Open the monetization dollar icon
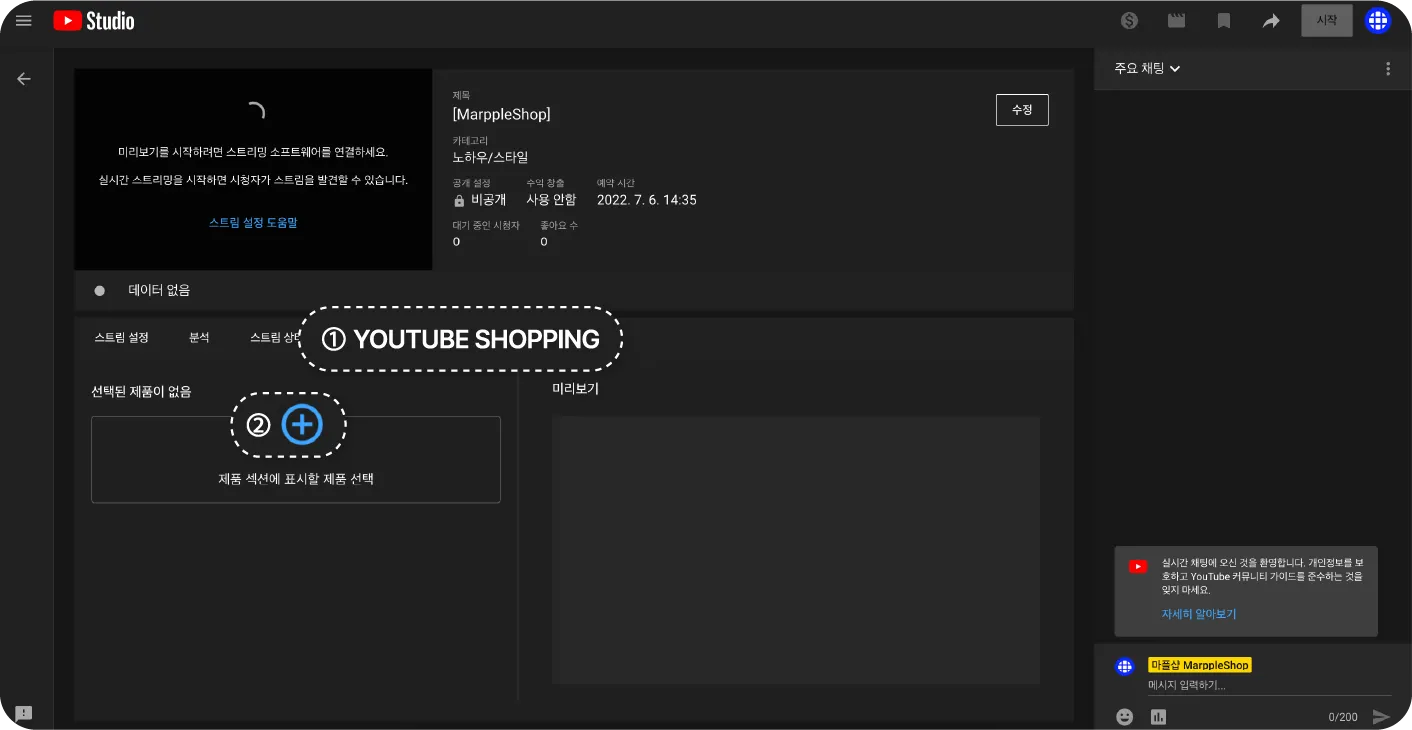This screenshot has height=730, width=1412. pos(1130,21)
